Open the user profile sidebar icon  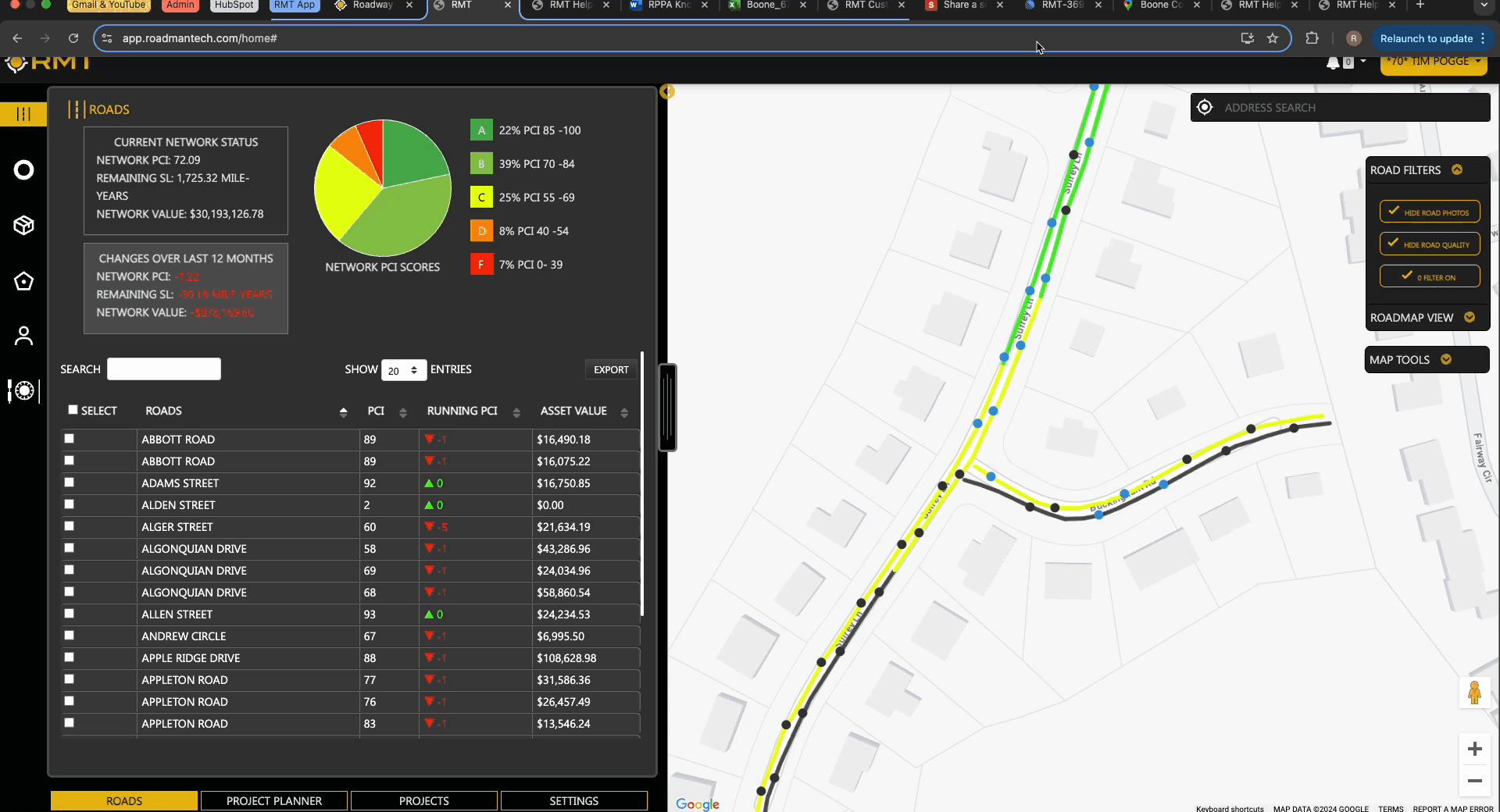pyautogui.click(x=24, y=336)
